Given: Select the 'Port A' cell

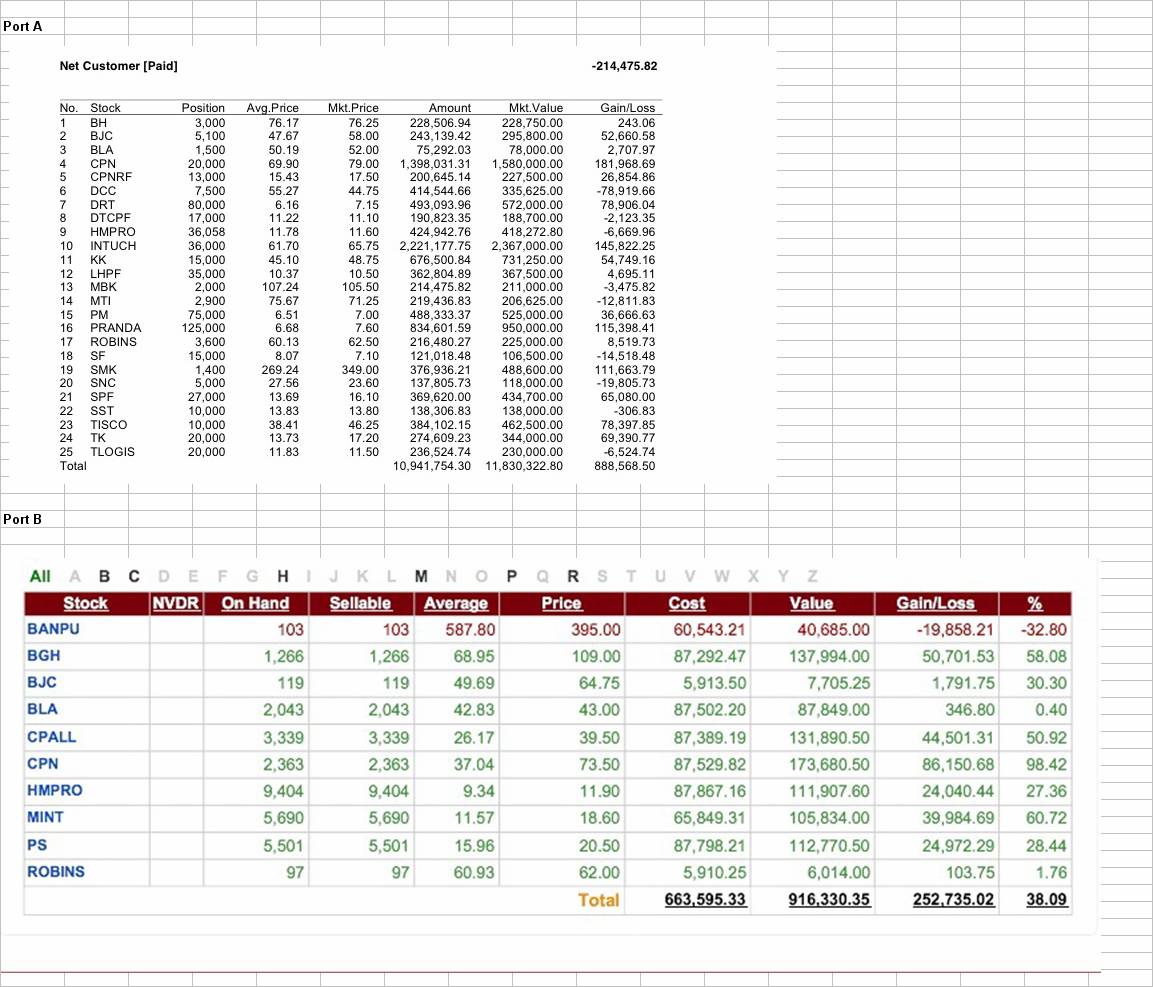Looking at the screenshot, I should coord(23,26).
